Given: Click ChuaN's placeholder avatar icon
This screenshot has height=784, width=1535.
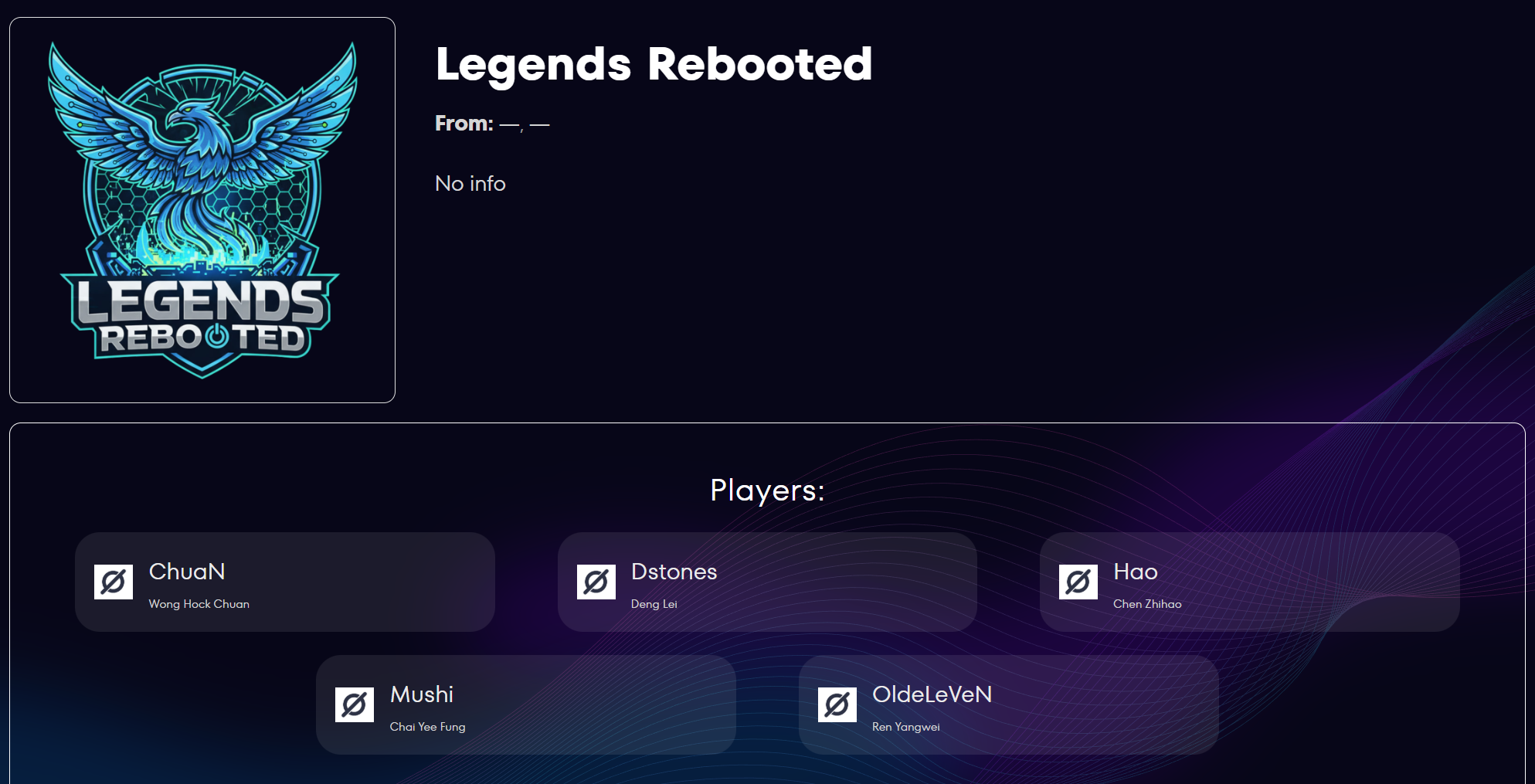Looking at the screenshot, I should tap(114, 582).
